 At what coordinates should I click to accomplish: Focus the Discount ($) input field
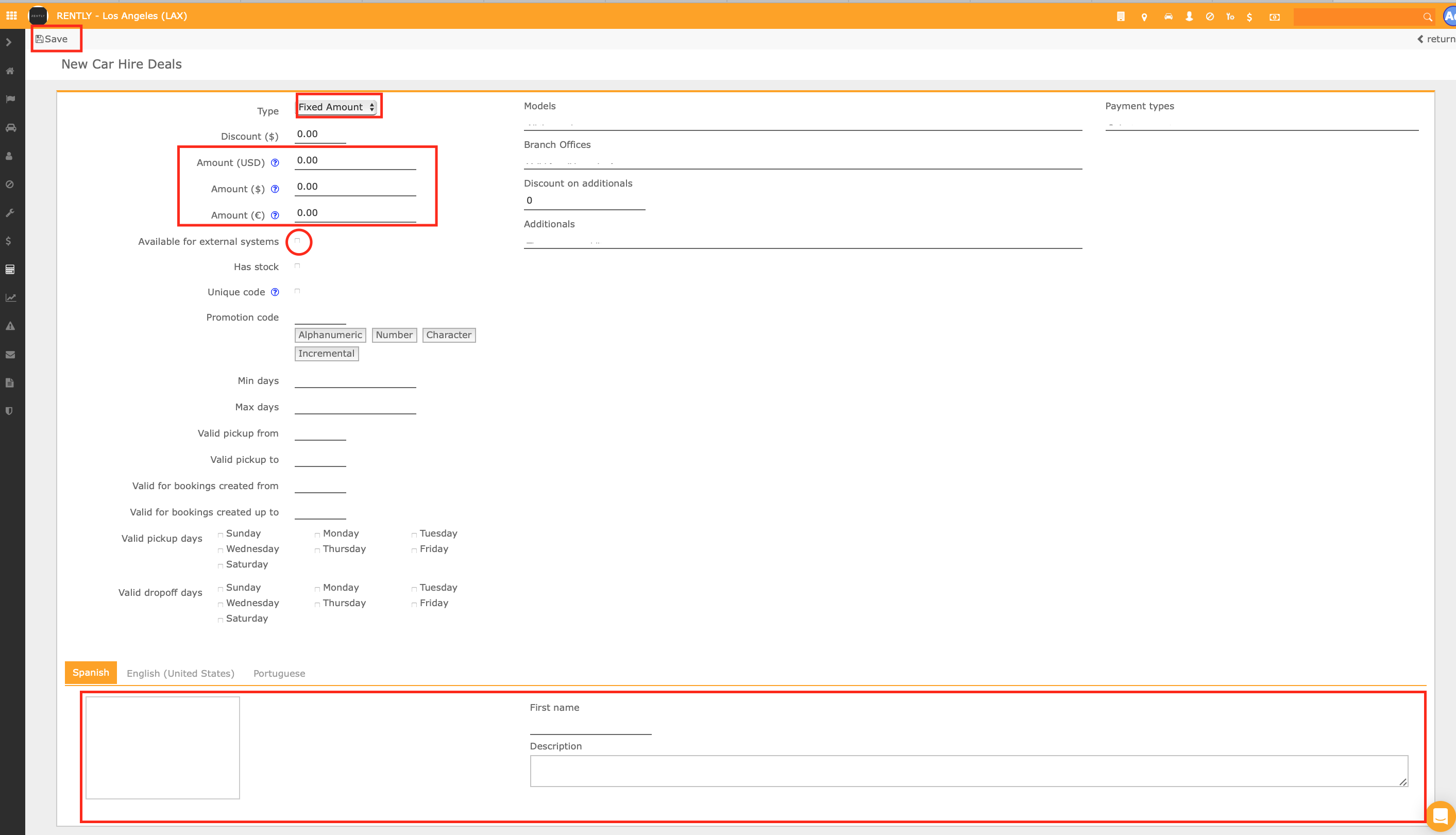[x=320, y=135]
